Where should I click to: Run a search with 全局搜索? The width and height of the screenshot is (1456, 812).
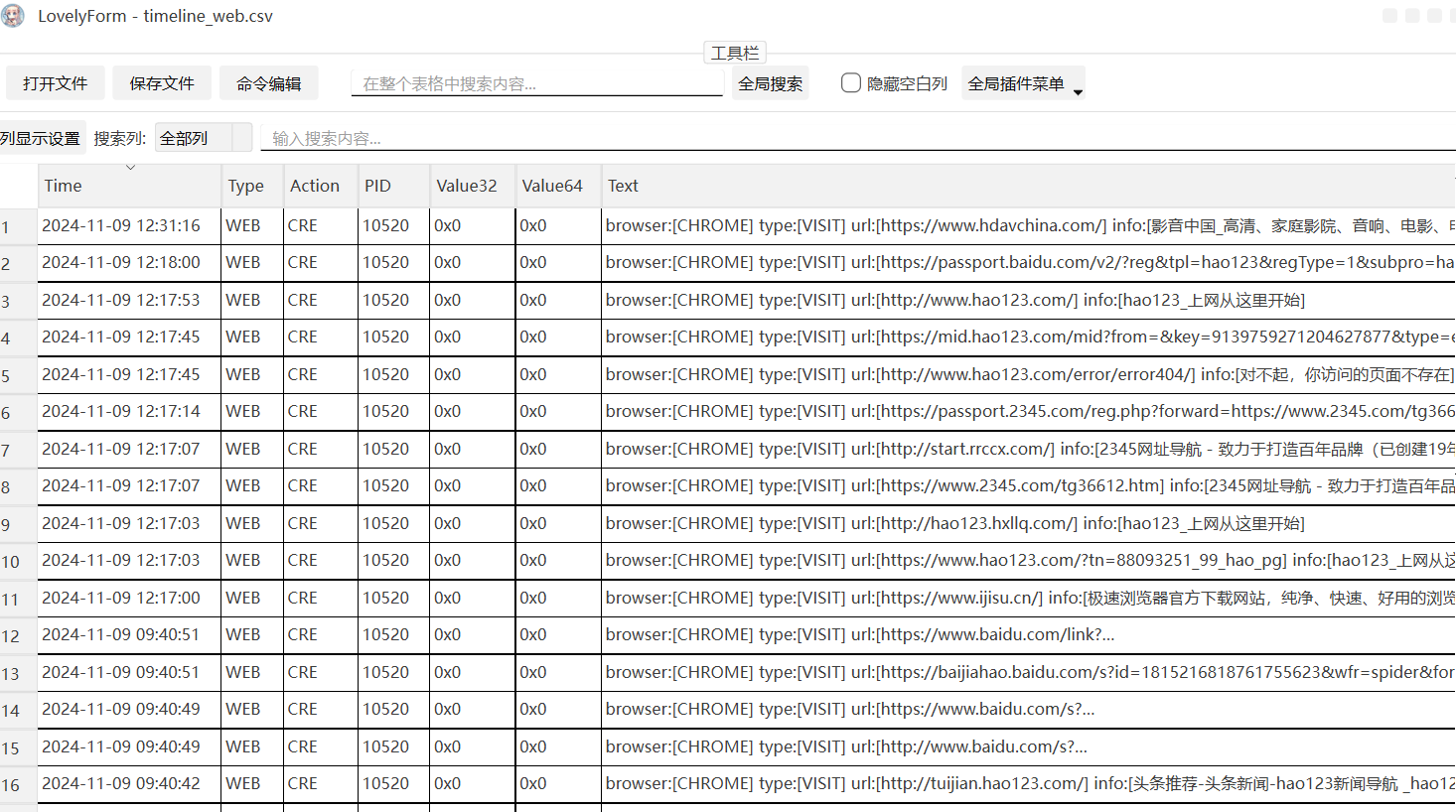770,83
